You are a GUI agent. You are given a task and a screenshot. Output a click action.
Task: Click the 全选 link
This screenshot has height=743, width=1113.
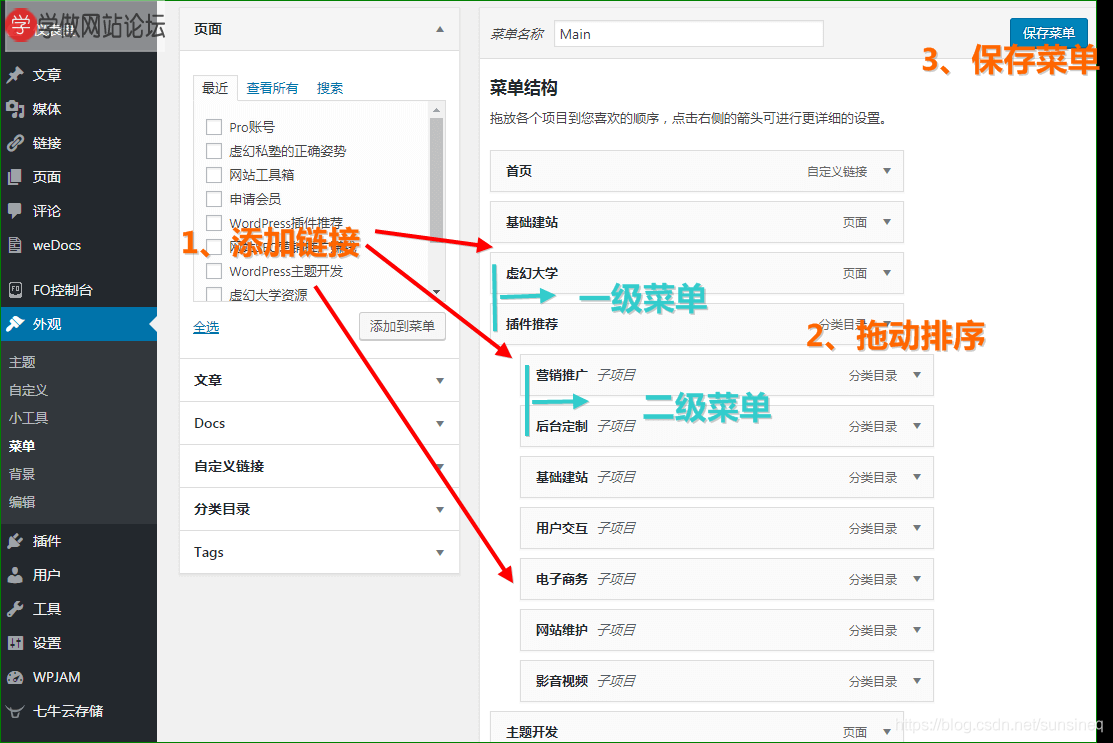pyautogui.click(x=206, y=327)
